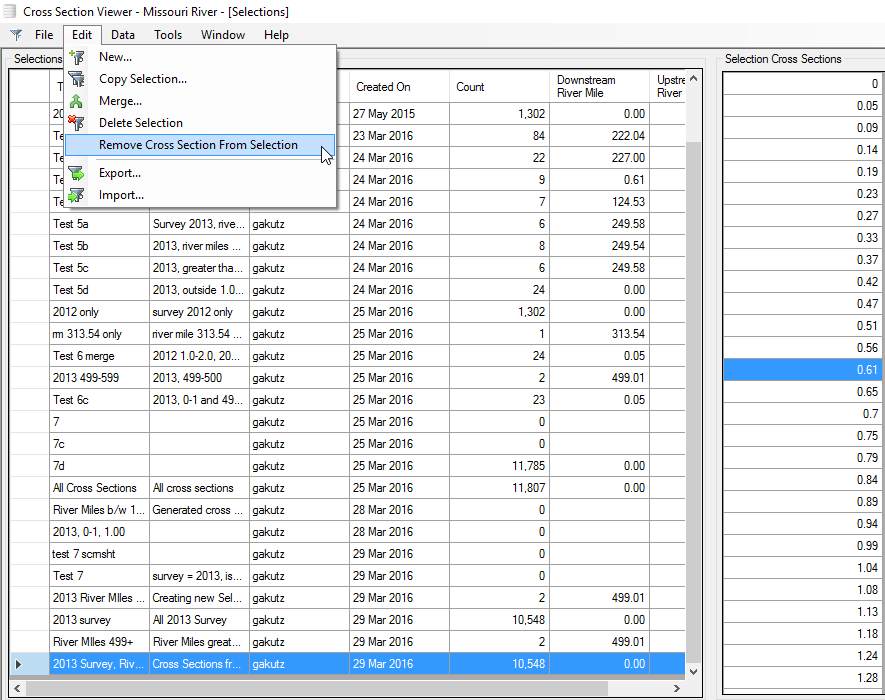
Task: Click the app funnel icon left of File
Action: (x=16, y=35)
